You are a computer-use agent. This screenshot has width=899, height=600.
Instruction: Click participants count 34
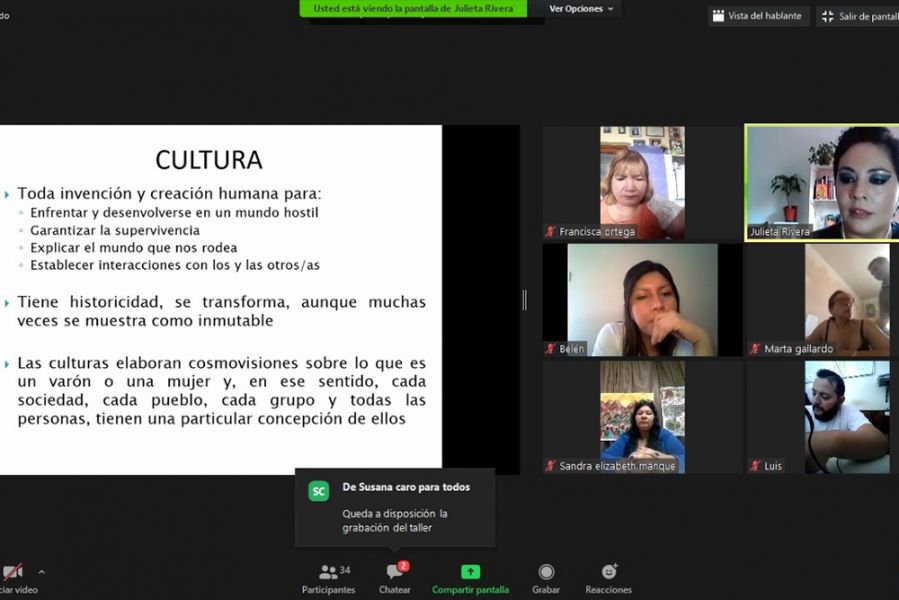345,570
